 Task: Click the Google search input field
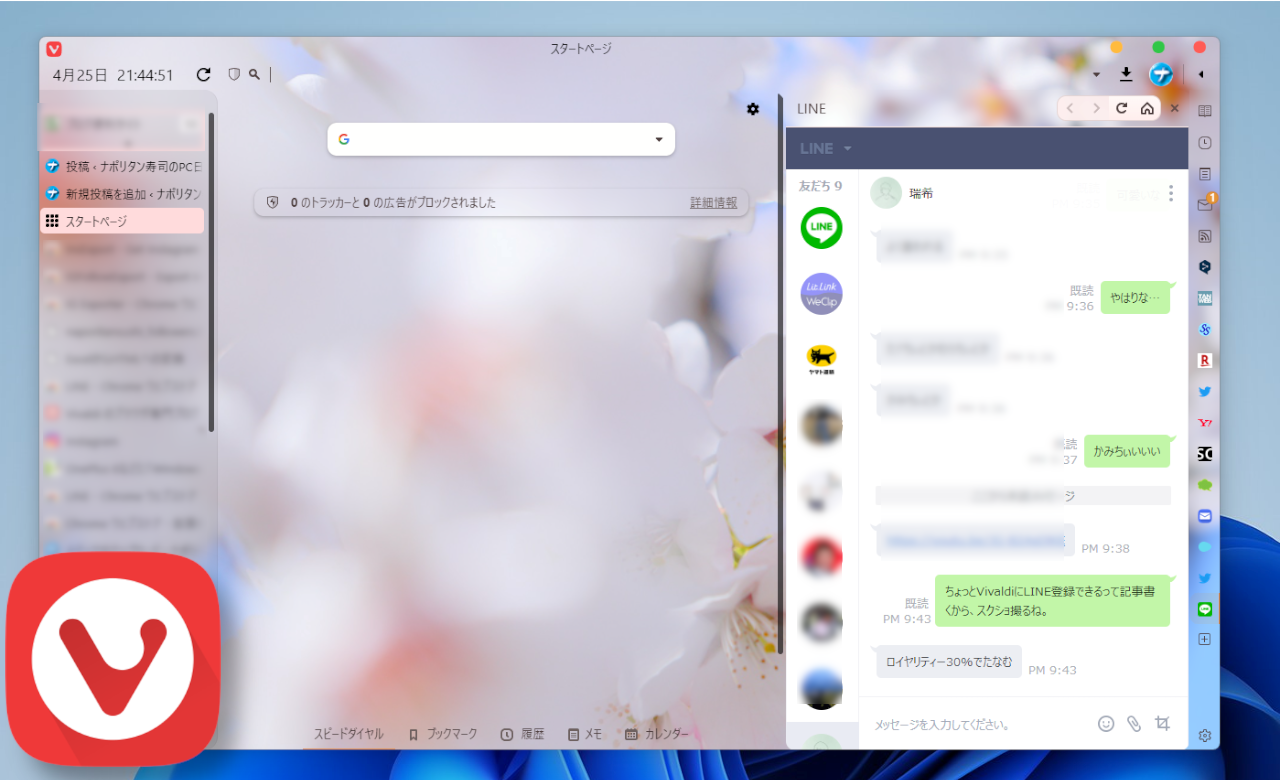click(x=501, y=139)
